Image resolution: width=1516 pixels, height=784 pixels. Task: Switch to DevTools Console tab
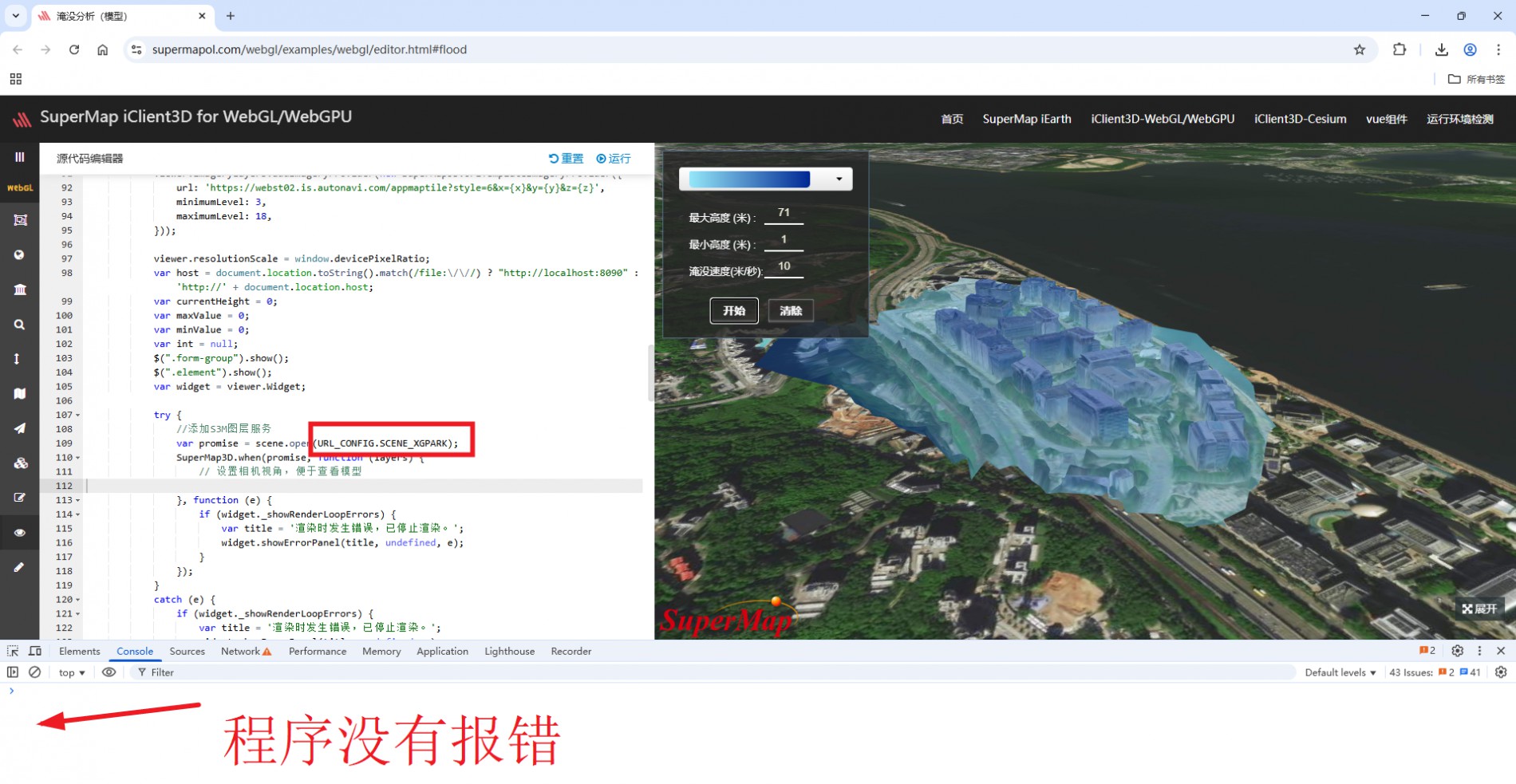point(135,652)
